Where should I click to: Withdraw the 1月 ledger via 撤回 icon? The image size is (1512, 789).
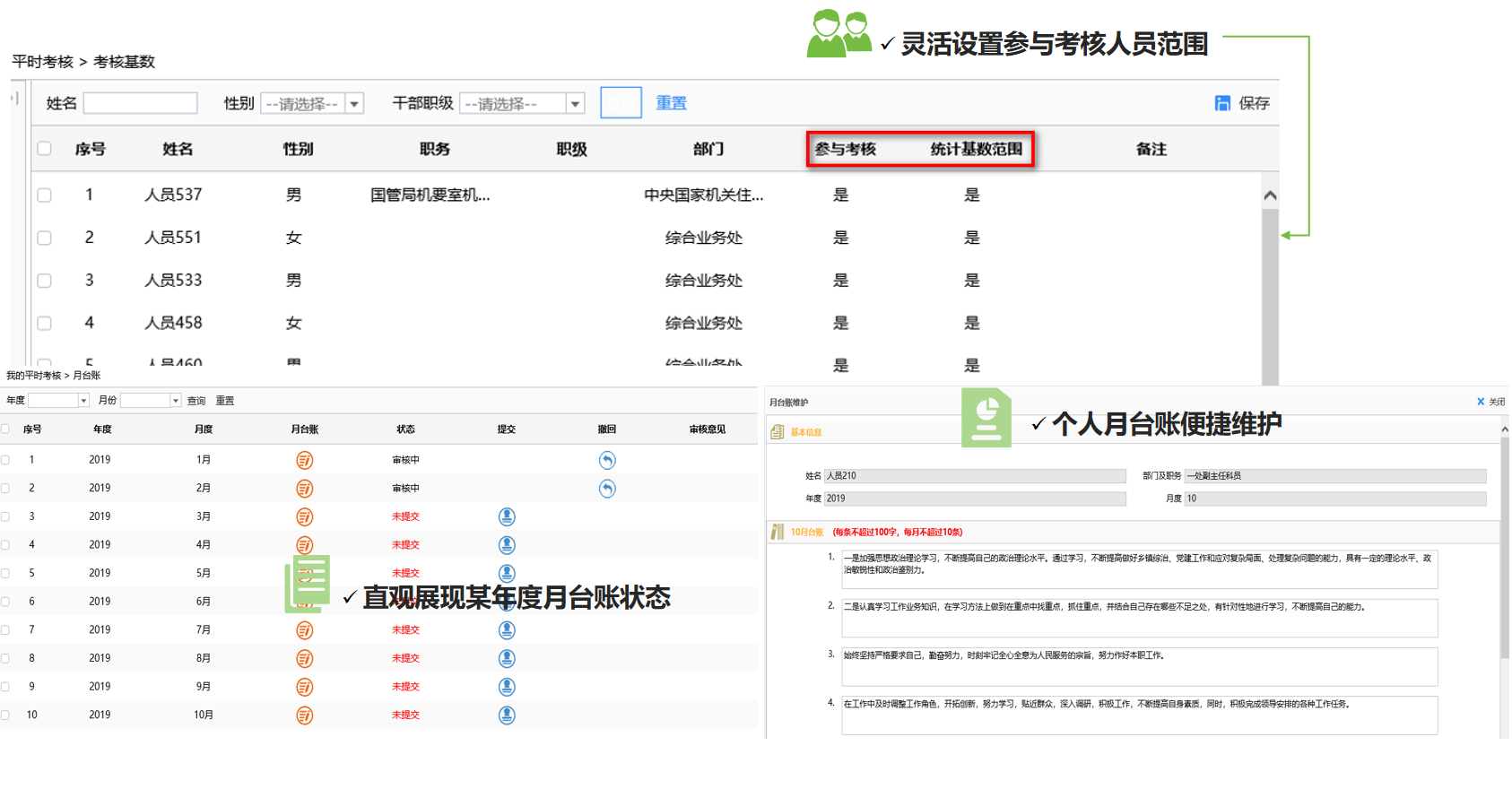click(x=607, y=460)
